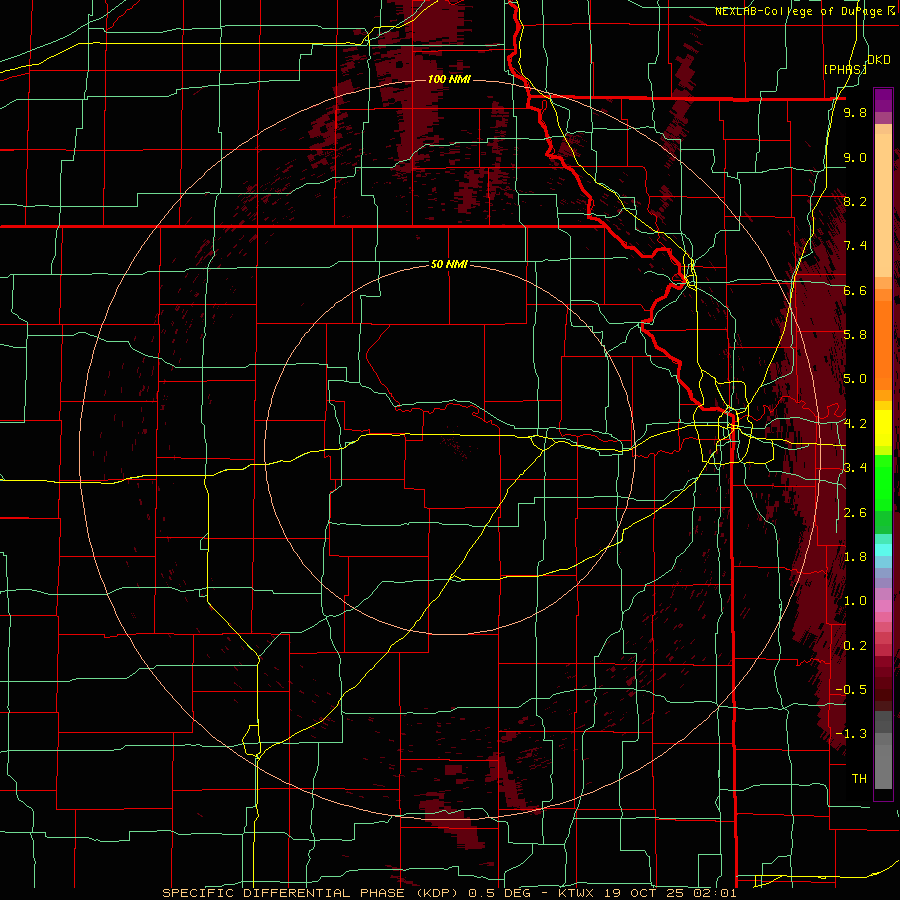Select the -0.5 legend value
900x900 pixels.
pos(851,689)
